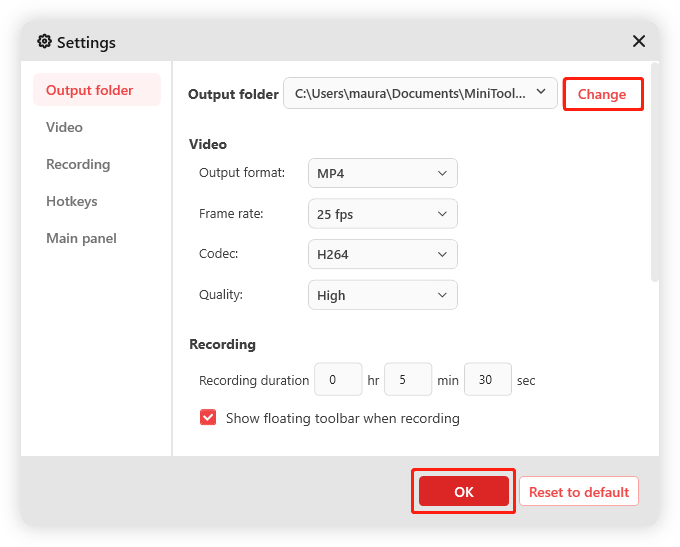680x547 pixels.
Task: Click the recording duration minutes field
Action: click(x=408, y=380)
